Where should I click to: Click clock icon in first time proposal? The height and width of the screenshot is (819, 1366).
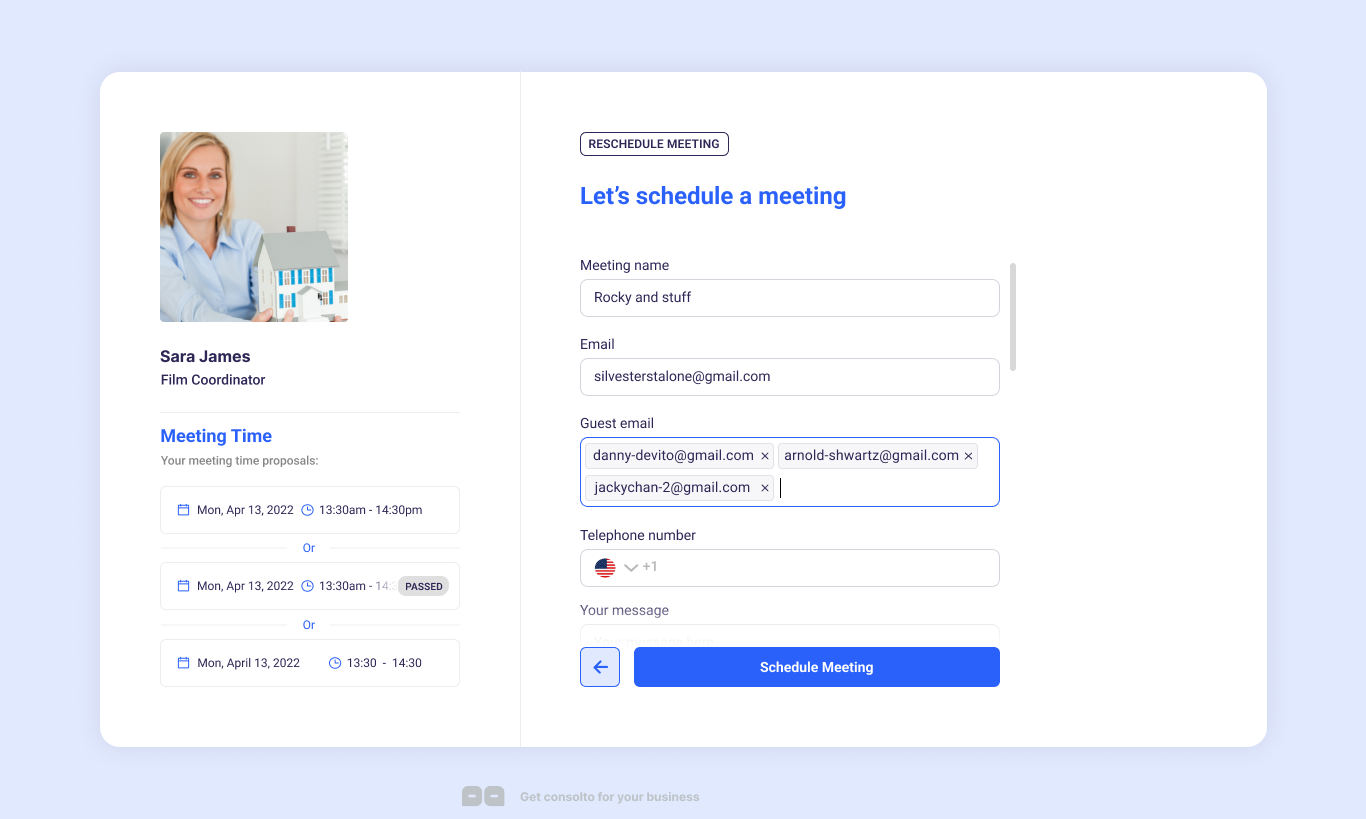308,510
